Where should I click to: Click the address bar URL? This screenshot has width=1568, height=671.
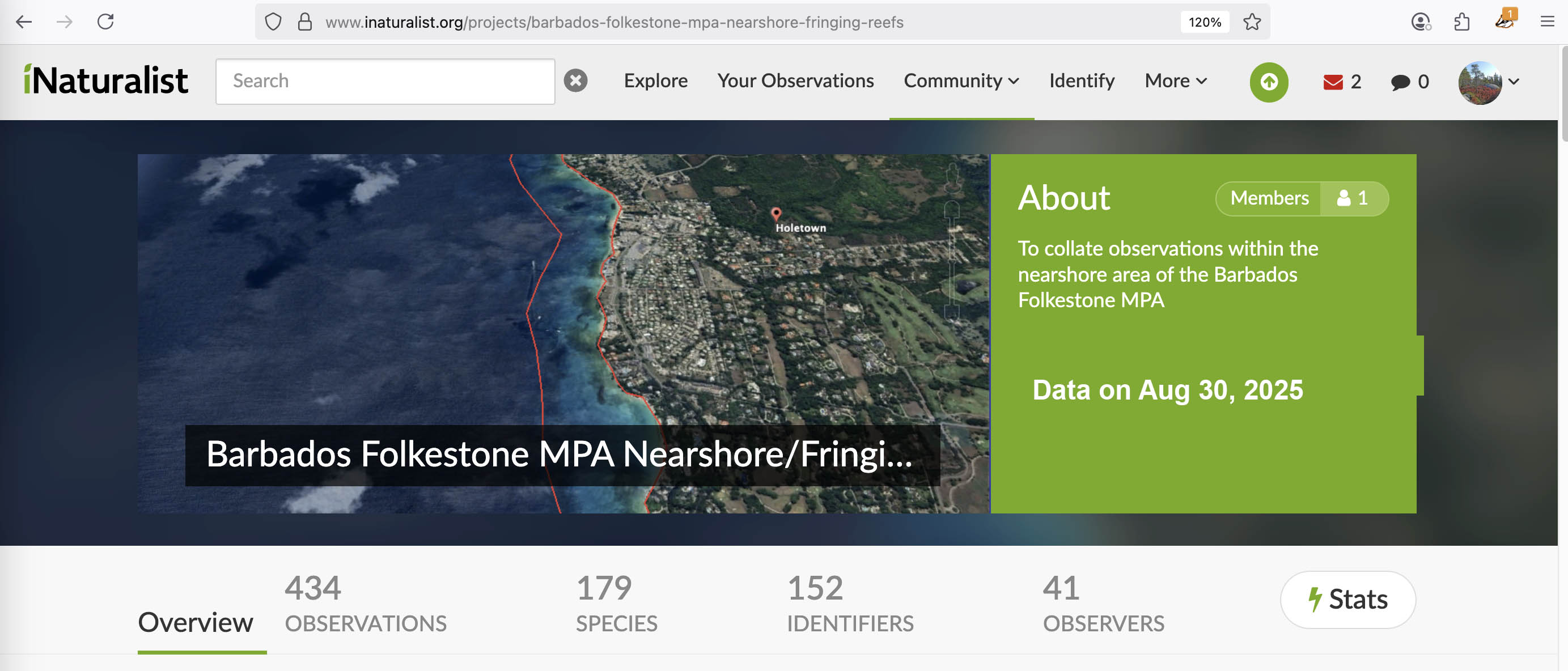pyautogui.click(x=614, y=23)
